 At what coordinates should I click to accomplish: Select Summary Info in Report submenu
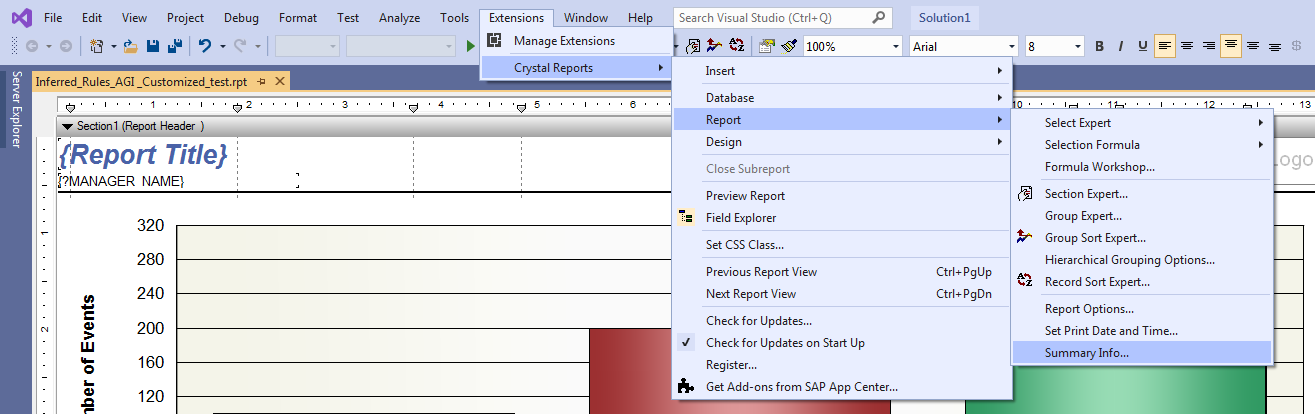coord(1142,353)
